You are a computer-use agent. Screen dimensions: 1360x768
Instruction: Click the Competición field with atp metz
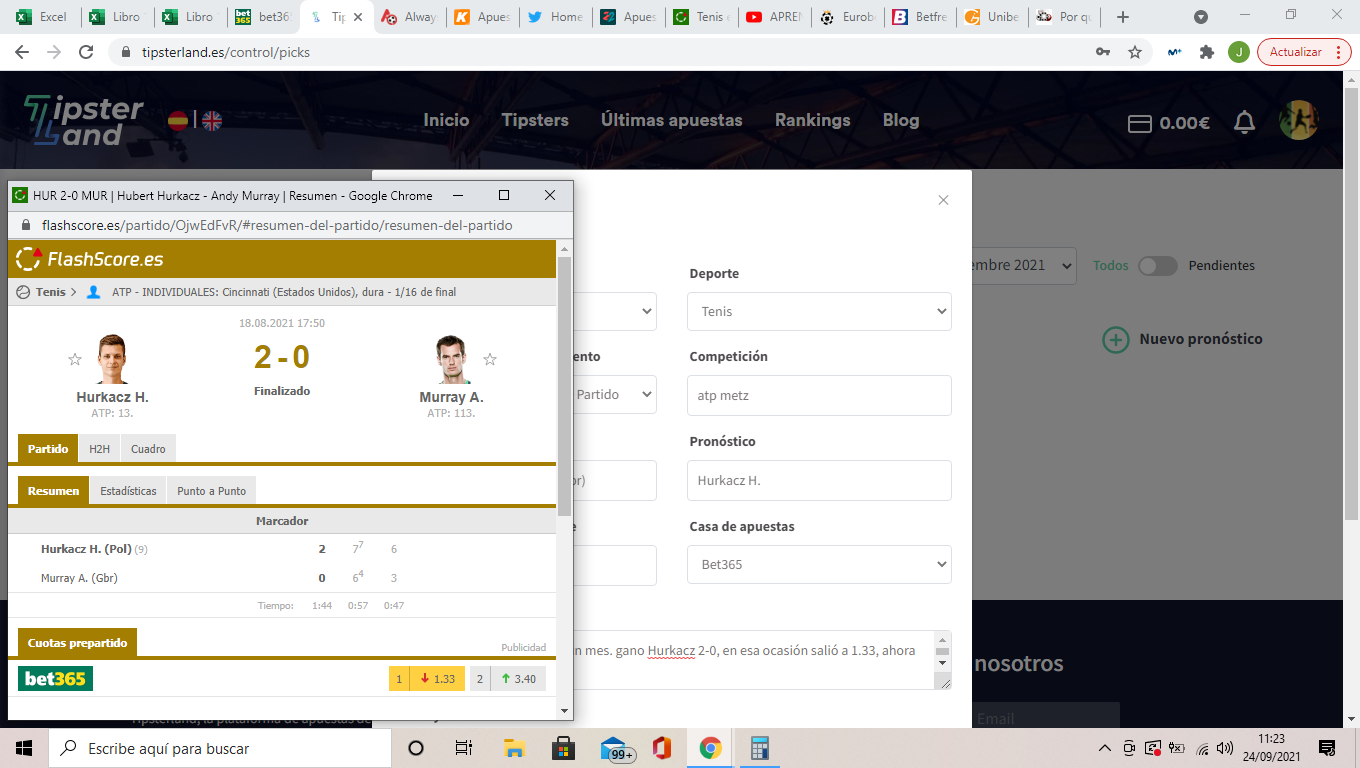pyautogui.click(x=819, y=396)
